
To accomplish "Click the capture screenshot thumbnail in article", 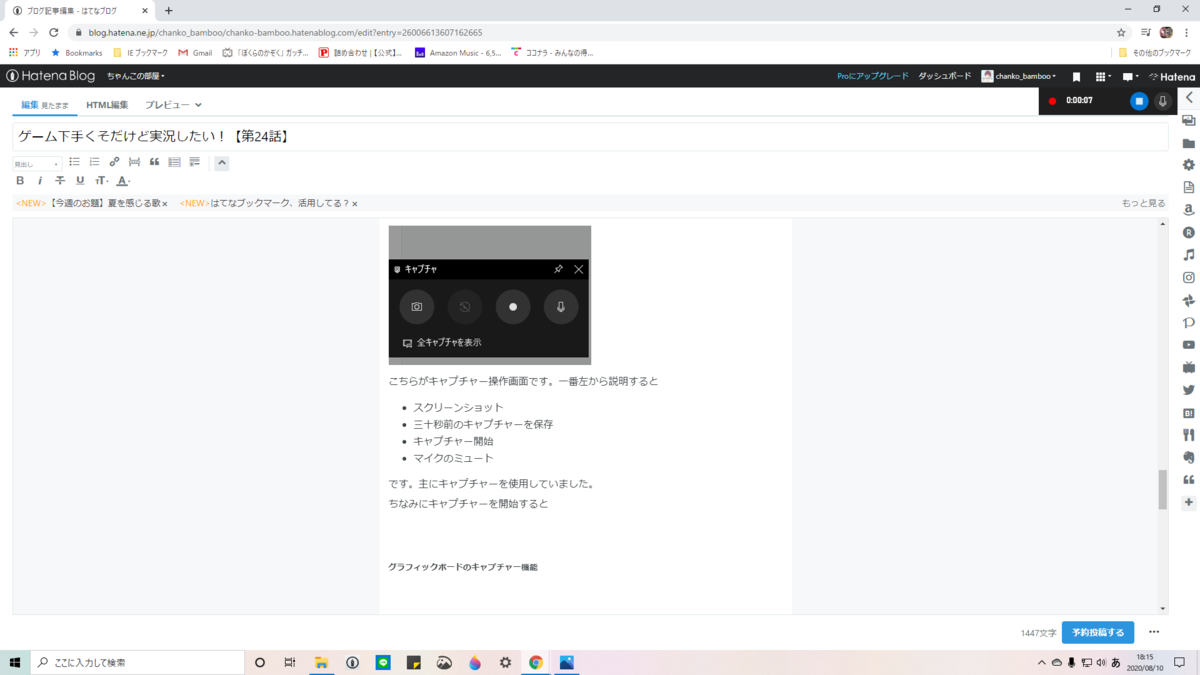I will click(x=490, y=295).
